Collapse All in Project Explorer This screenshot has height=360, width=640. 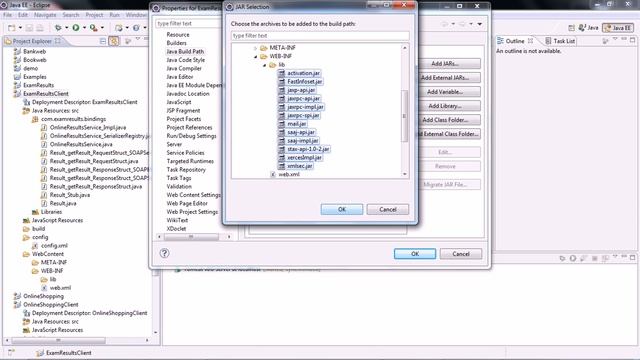click(103, 41)
